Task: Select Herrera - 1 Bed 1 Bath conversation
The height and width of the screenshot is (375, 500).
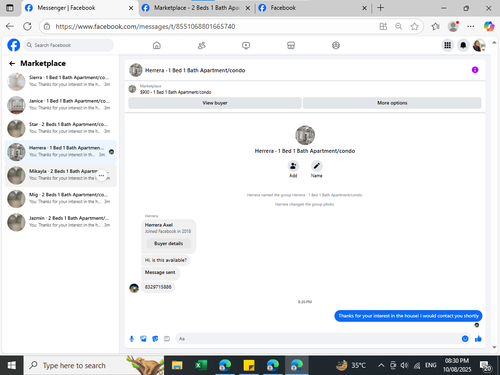Action: 60,152
